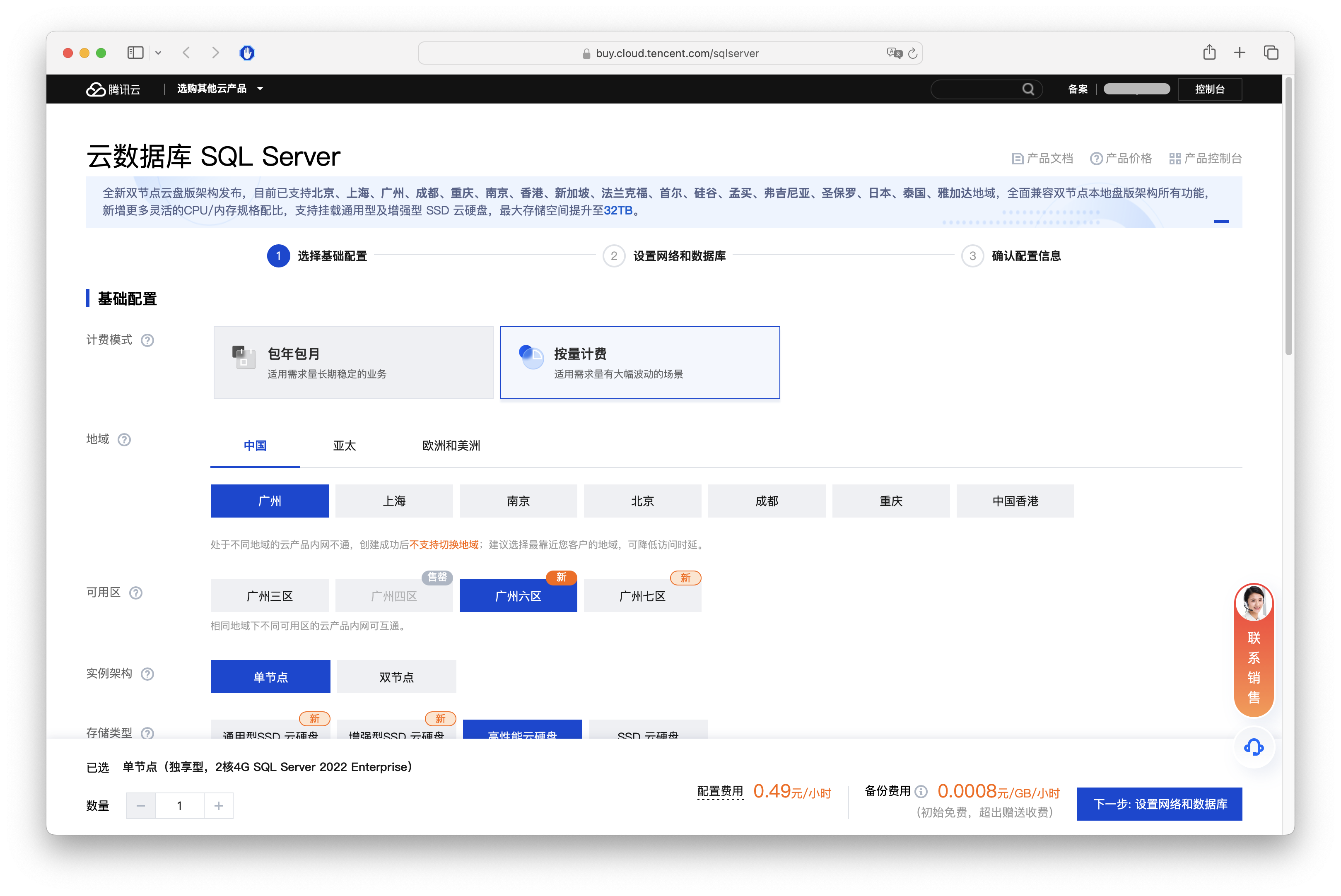Open Safari sidebar options chevron

tap(158, 53)
